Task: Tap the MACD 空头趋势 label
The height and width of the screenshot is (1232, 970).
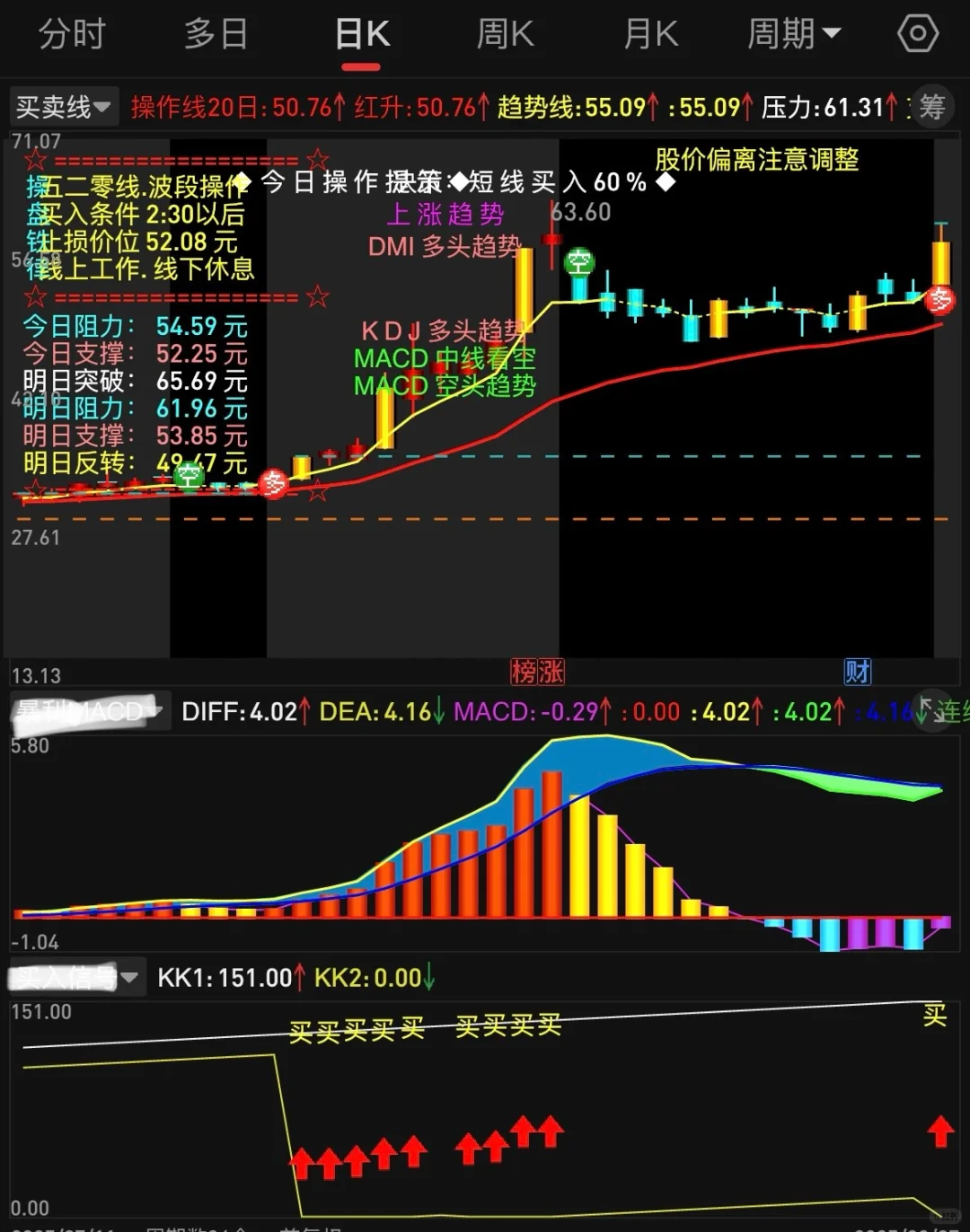Action: tap(445, 386)
